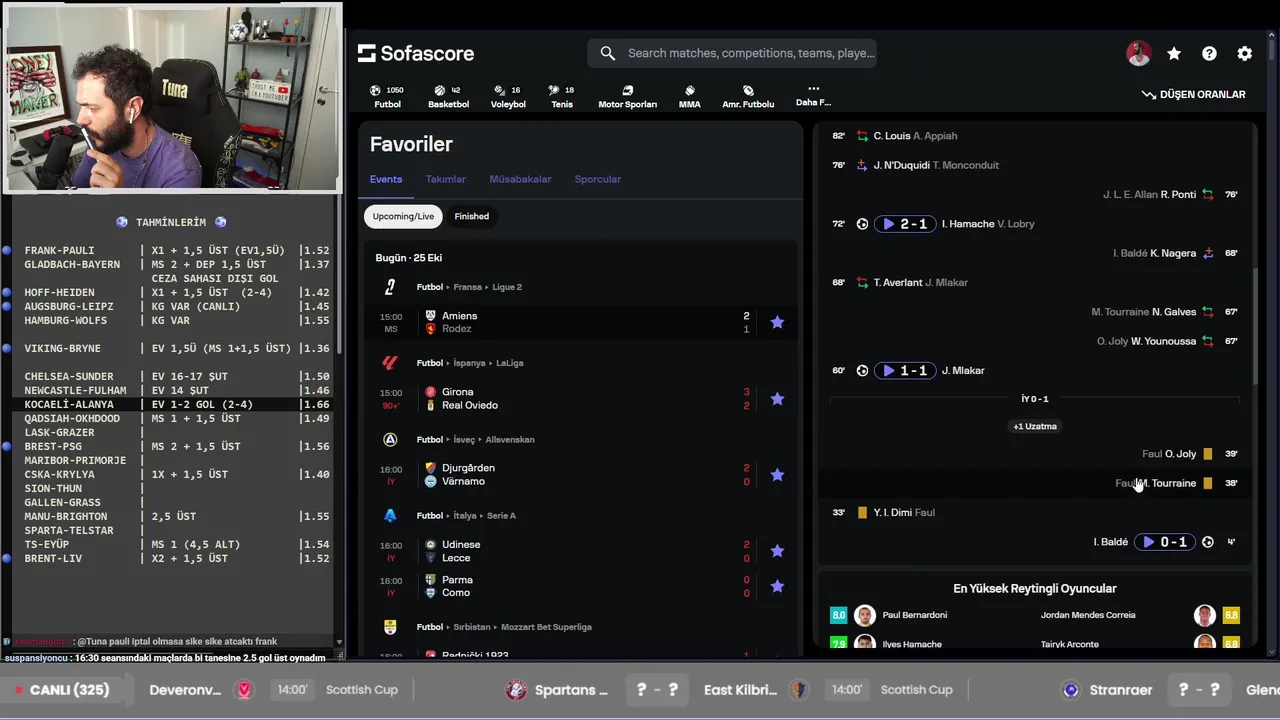Viewport: 1280px width, 720px height.
Task: Switch to the Sporcular tab
Action: point(598,179)
